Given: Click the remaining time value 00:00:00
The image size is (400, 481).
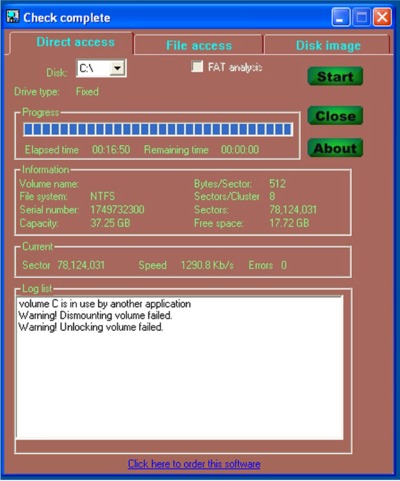Looking at the screenshot, I should (240, 150).
